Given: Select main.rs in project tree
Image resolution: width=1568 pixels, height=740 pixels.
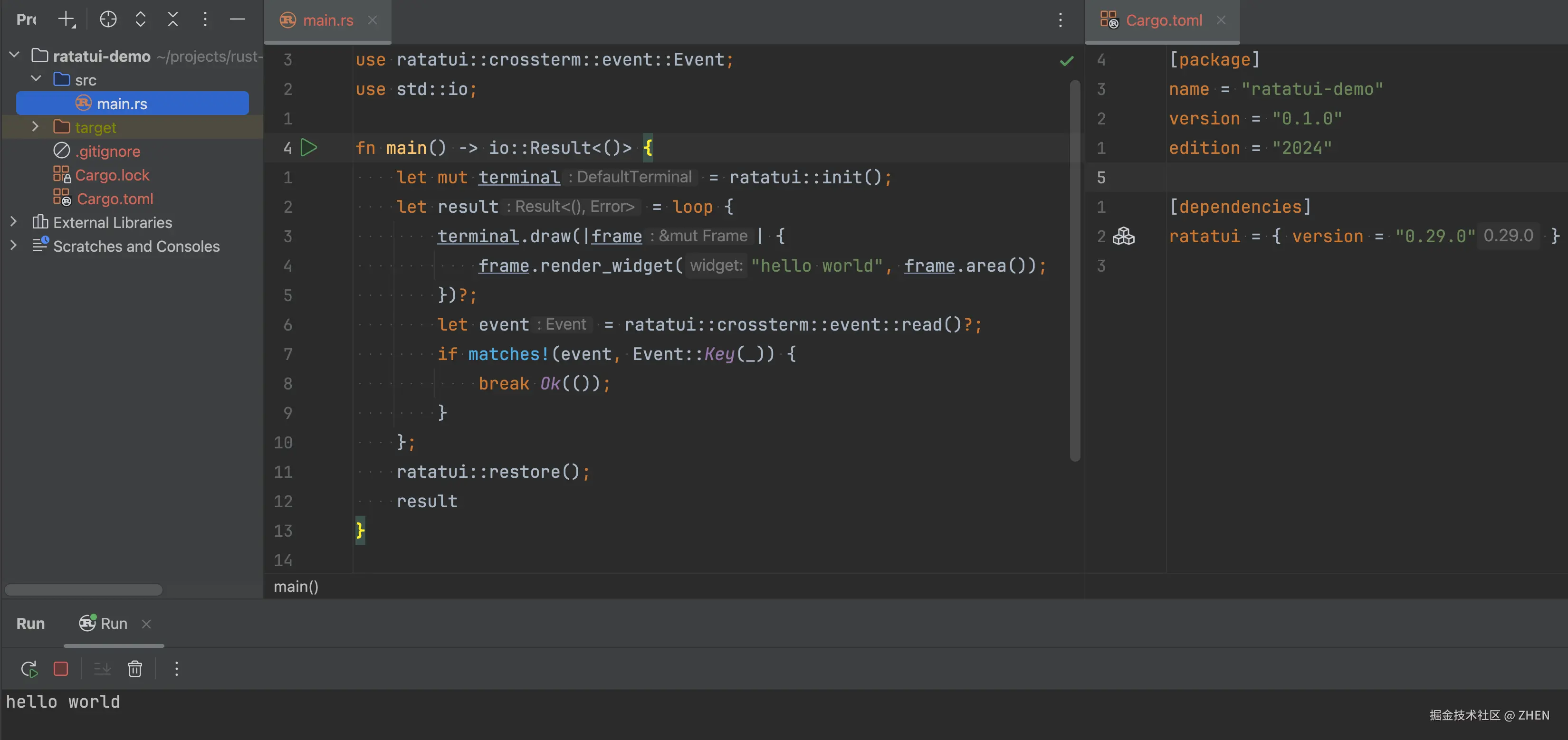Looking at the screenshot, I should click(x=132, y=104).
